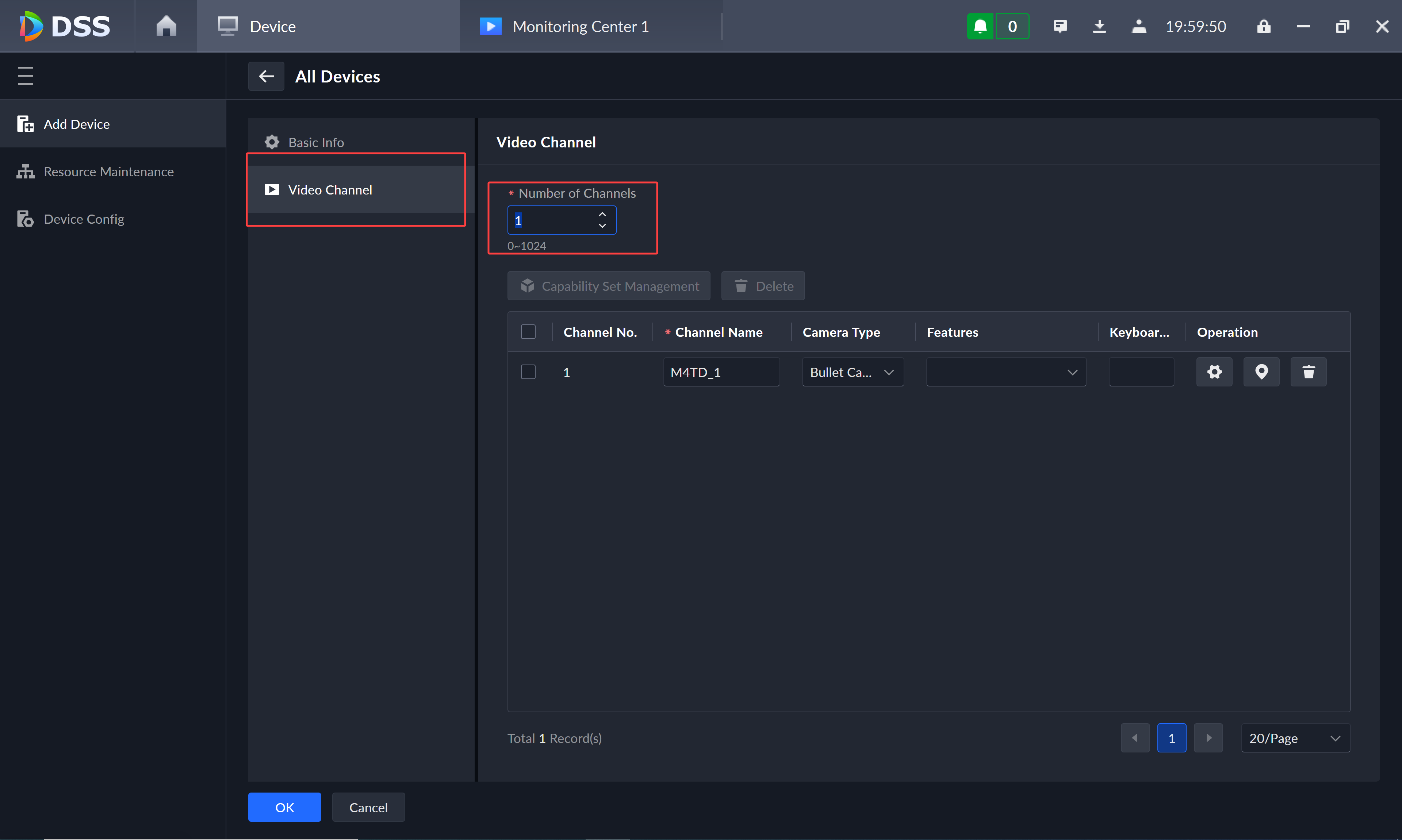Viewport: 1402px width, 840px height.
Task: Increase number of channels with up arrow
Action: (x=602, y=214)
